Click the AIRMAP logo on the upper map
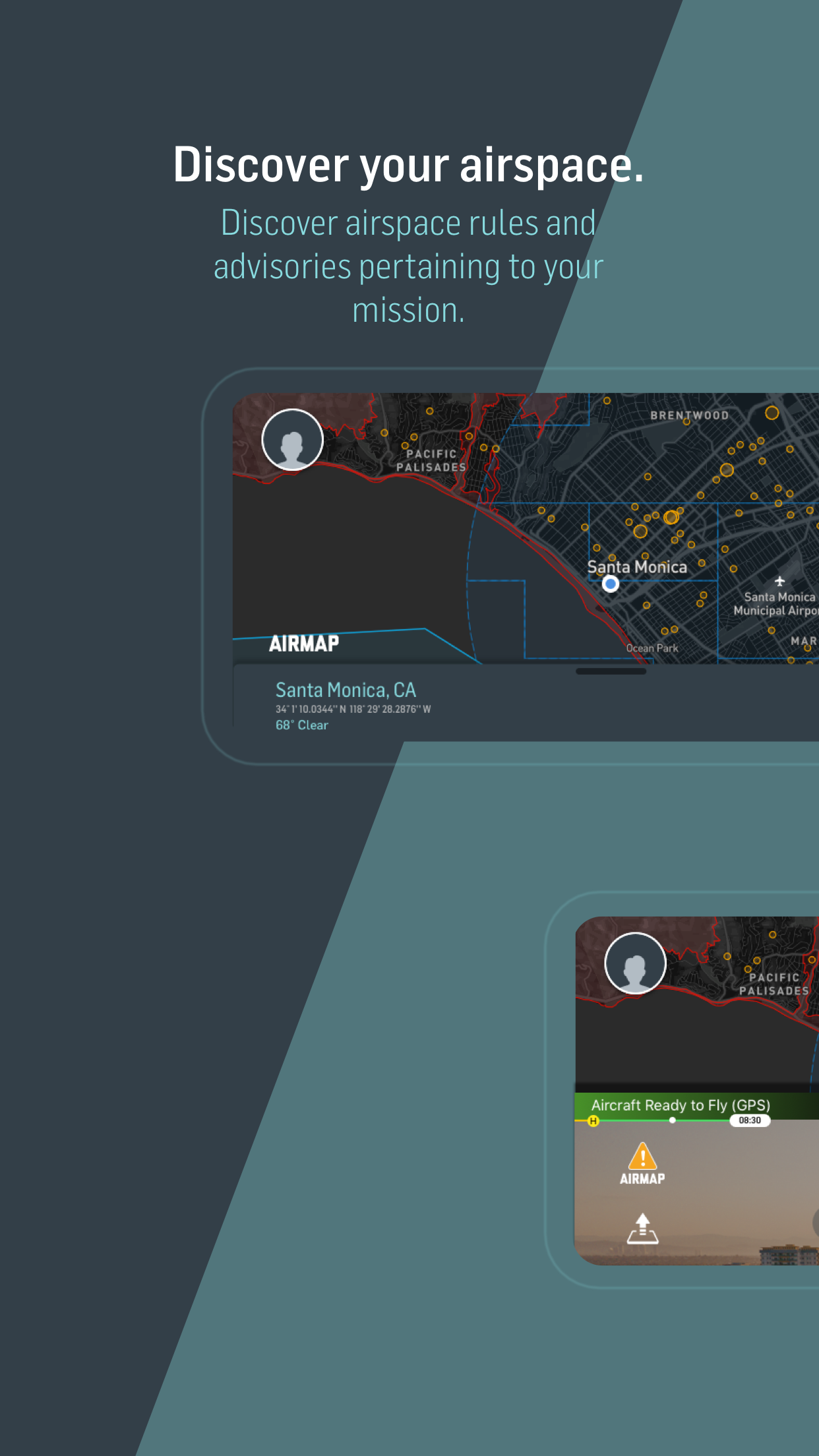 304,644
